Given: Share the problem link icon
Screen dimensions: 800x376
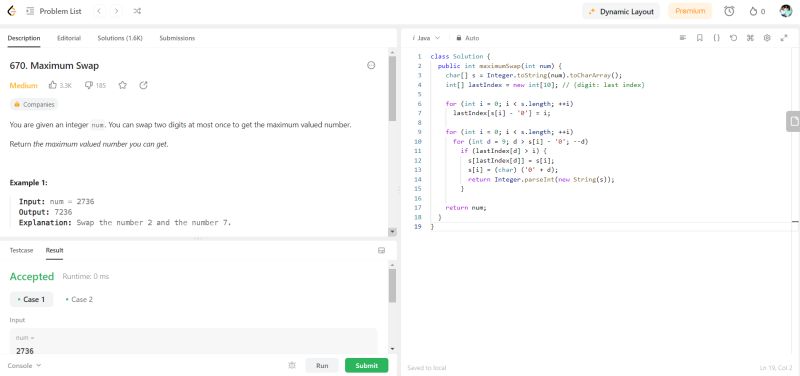Looking at the screenshot, I should 143,85.
